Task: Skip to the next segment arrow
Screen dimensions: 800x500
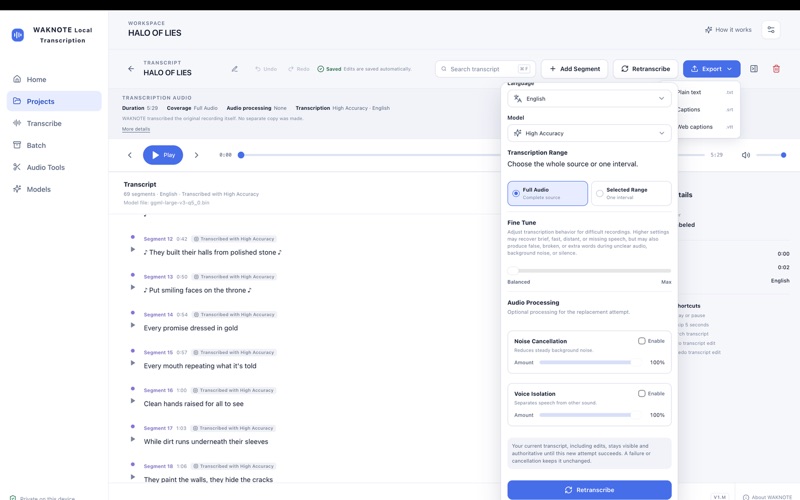Action: pyautogui.click(x=196, y=155)
